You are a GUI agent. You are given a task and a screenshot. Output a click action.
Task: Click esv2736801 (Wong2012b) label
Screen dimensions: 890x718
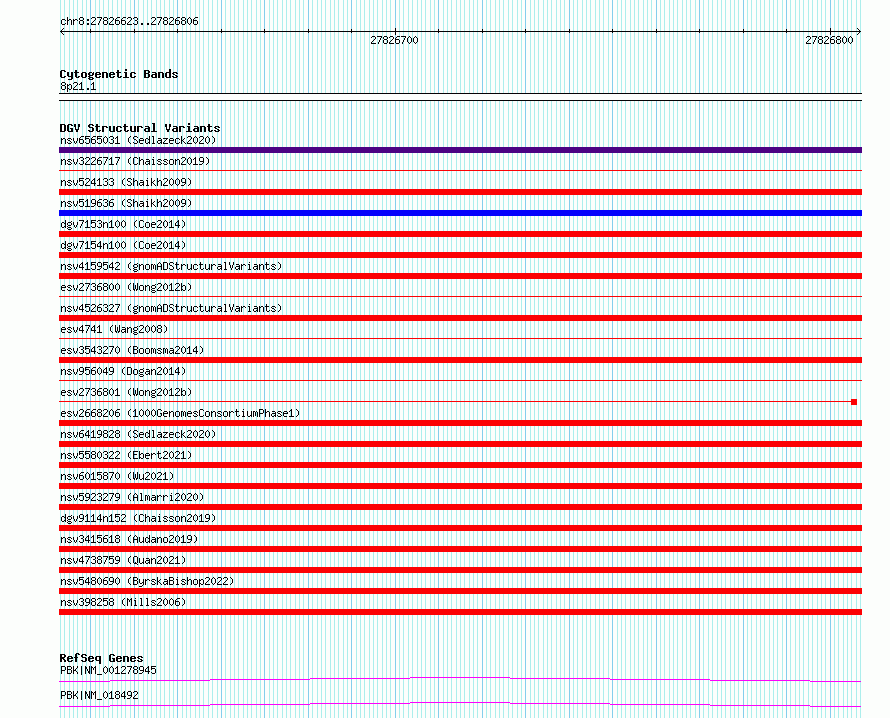point(126,392)
